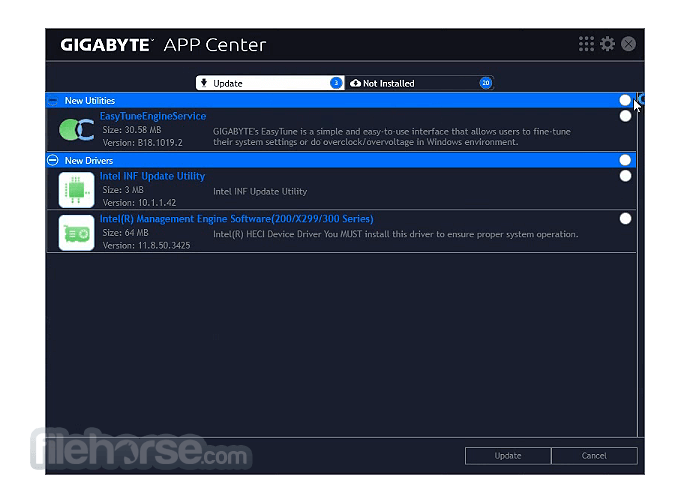Click the cloud download icon on Not Installed
This screenshot has width=700, height=500.
coord(355,83)
